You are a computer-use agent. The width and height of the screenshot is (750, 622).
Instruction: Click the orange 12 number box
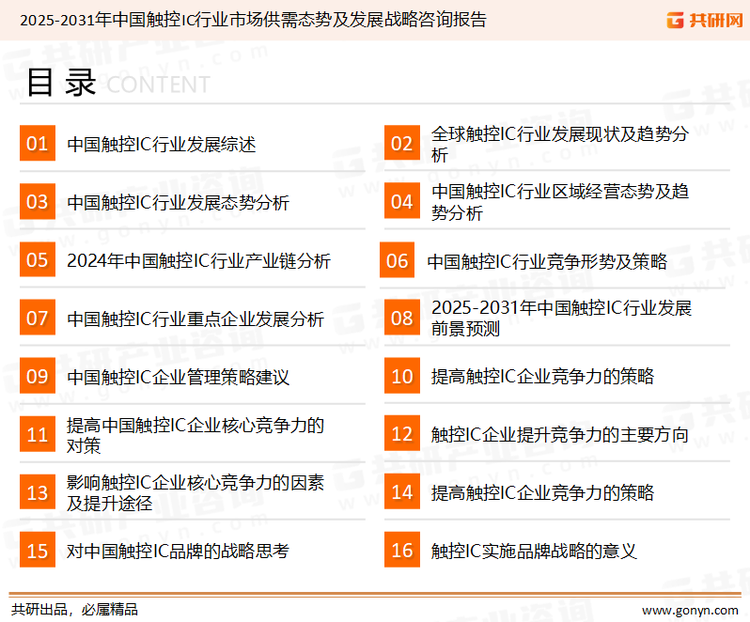(402, 434)
